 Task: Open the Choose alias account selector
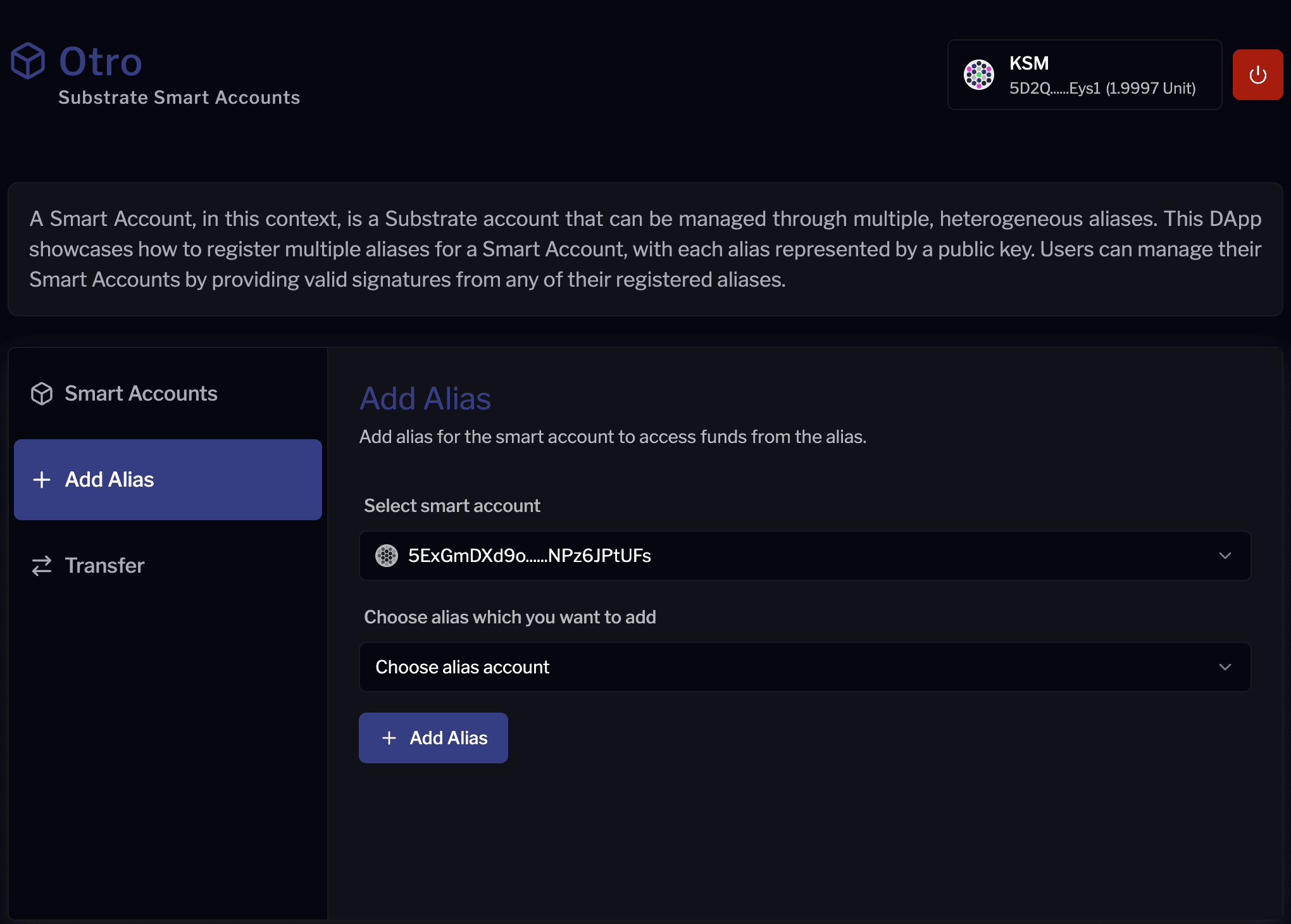click(759, 667)
